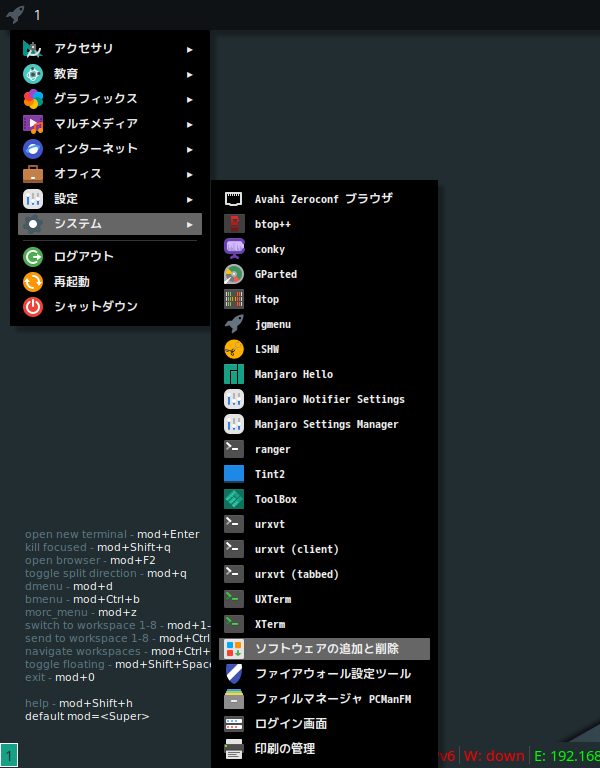Image resolution: width=600 pixels, height=768 pixels.
Task: Open the インターネット category
Action: pyautogui.click(x=110, y=148)
